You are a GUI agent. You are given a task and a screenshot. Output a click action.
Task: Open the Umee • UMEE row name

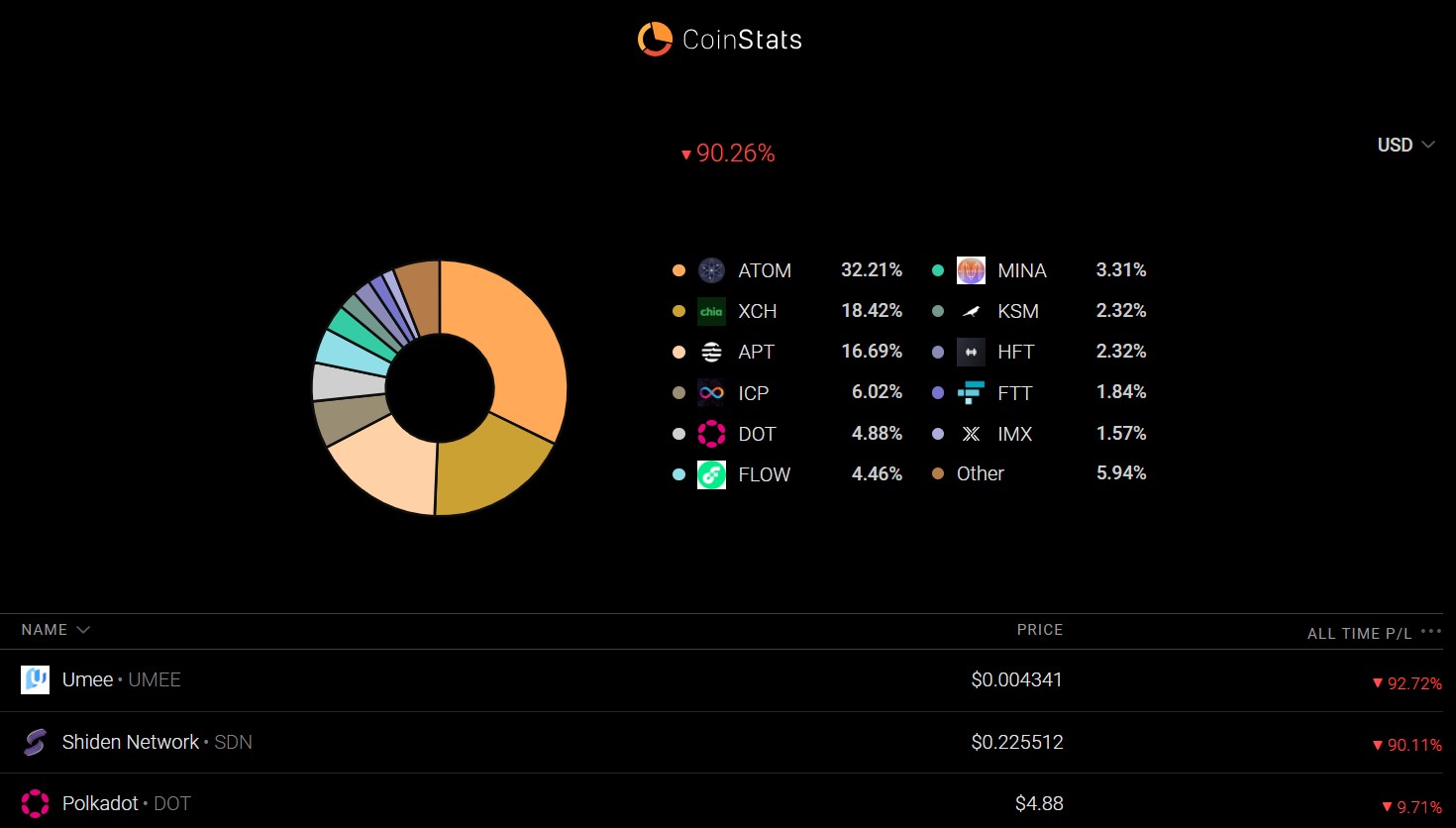[x=122, y=679]
